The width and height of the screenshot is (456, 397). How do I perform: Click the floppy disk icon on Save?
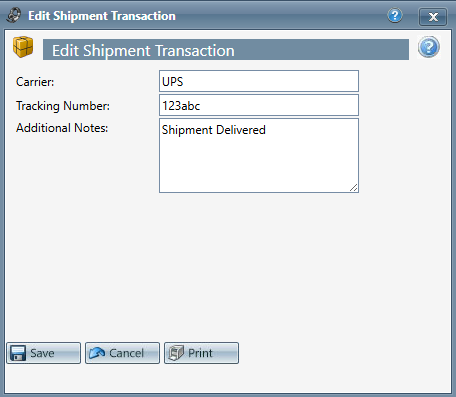[x=18, y=353]
